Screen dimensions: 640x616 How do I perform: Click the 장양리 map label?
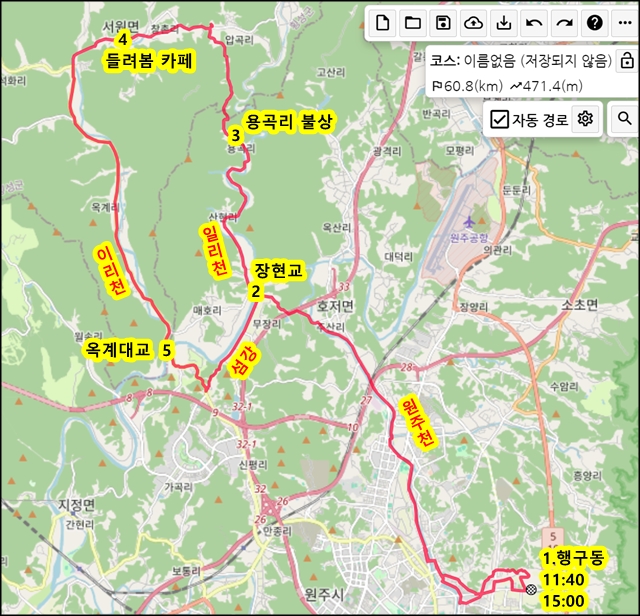473,307
